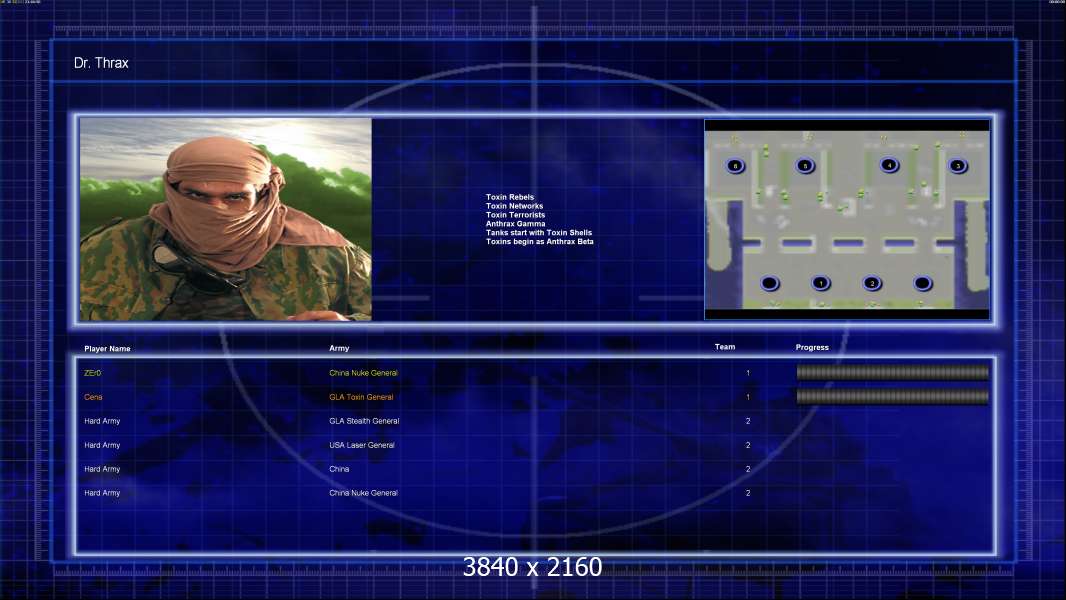Click Cena's loading progress bar
This screenshot has width=1066, height=600.
pyautogui.click(x=892, y=397)
